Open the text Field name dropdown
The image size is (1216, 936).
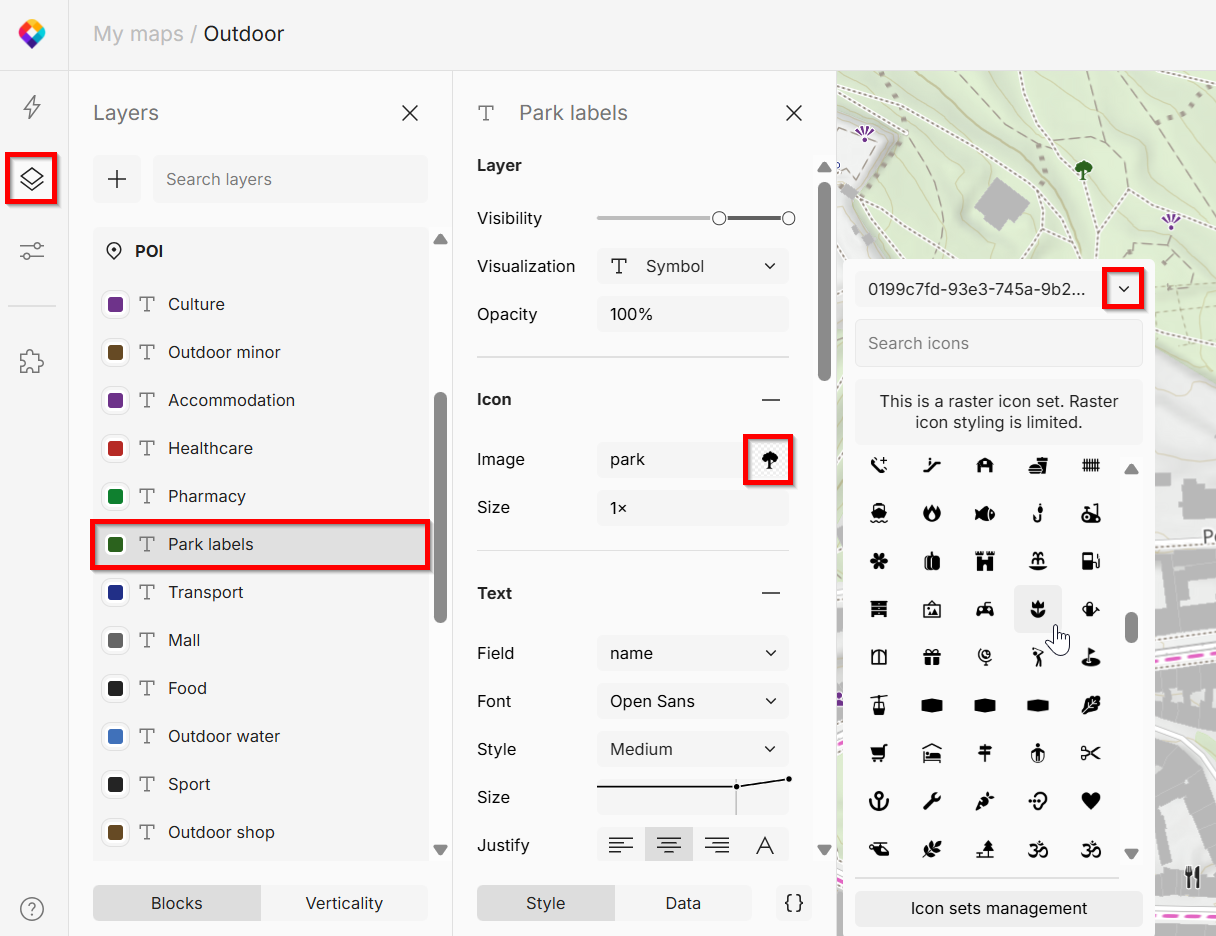pyautogui.click(x=693, y=653)
